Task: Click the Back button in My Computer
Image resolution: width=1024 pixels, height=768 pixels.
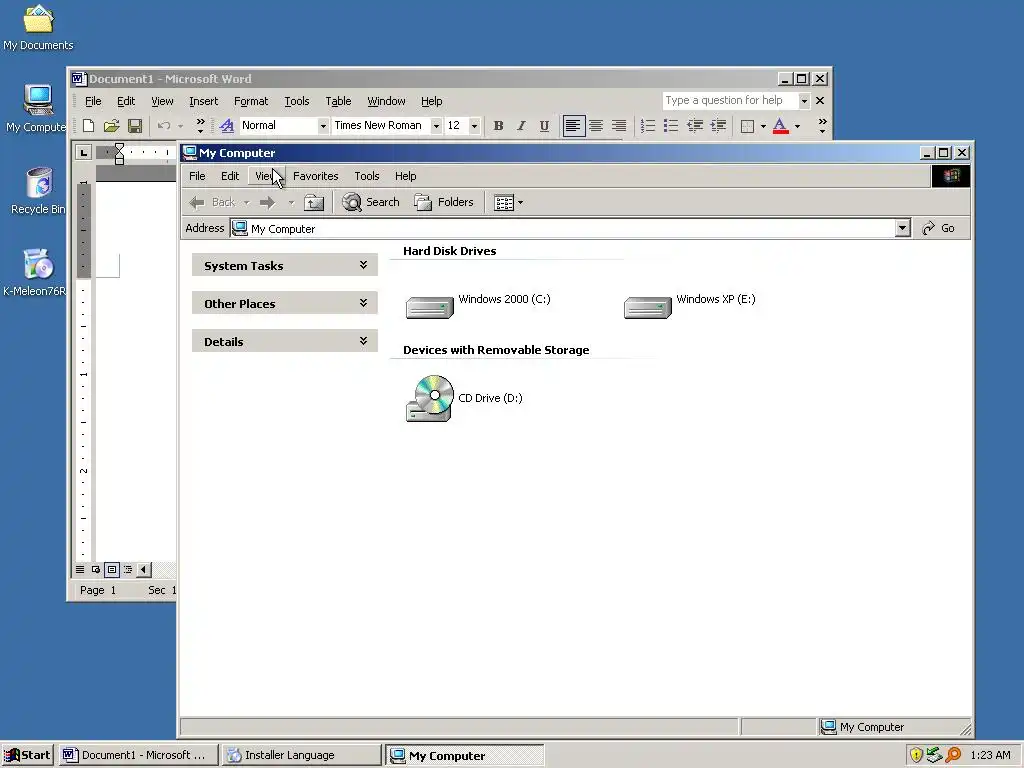Action: pyautogui.click(x=212, y=202)
